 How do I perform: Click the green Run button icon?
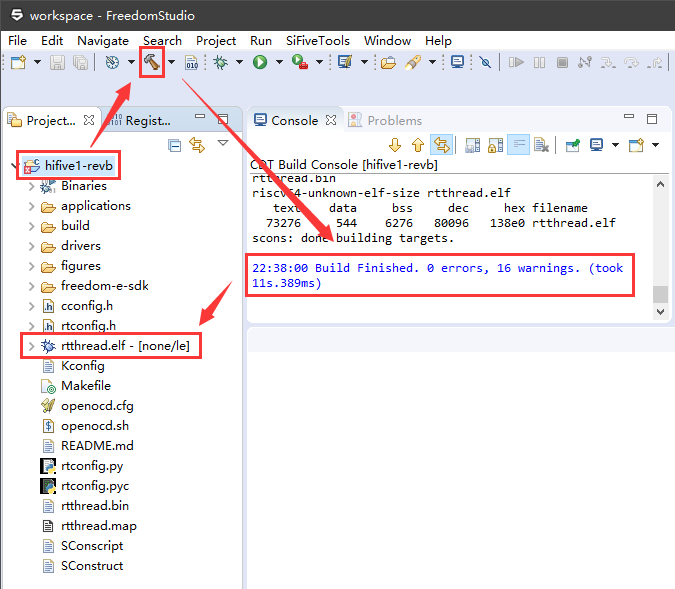[260, 62]
